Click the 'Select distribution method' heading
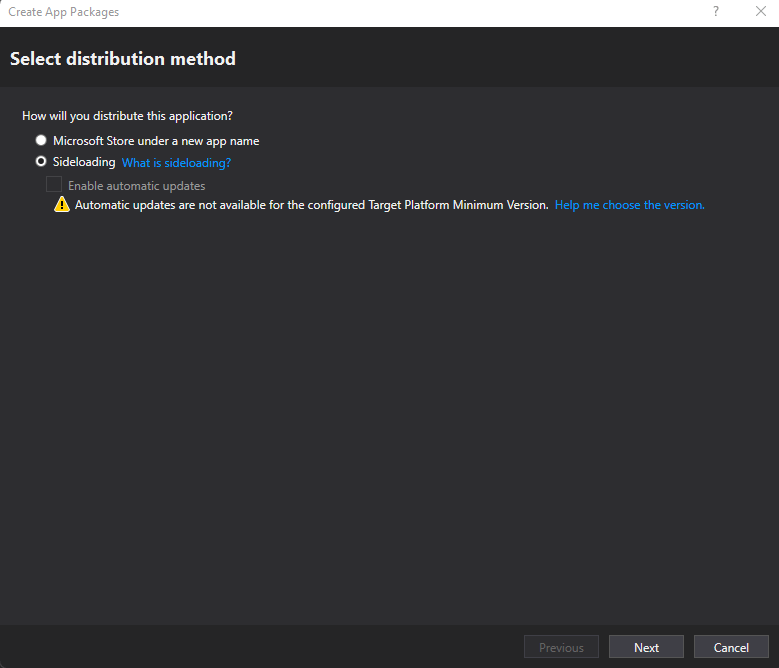Viewport: 779px width, 668px height. (x=123, y=59)
